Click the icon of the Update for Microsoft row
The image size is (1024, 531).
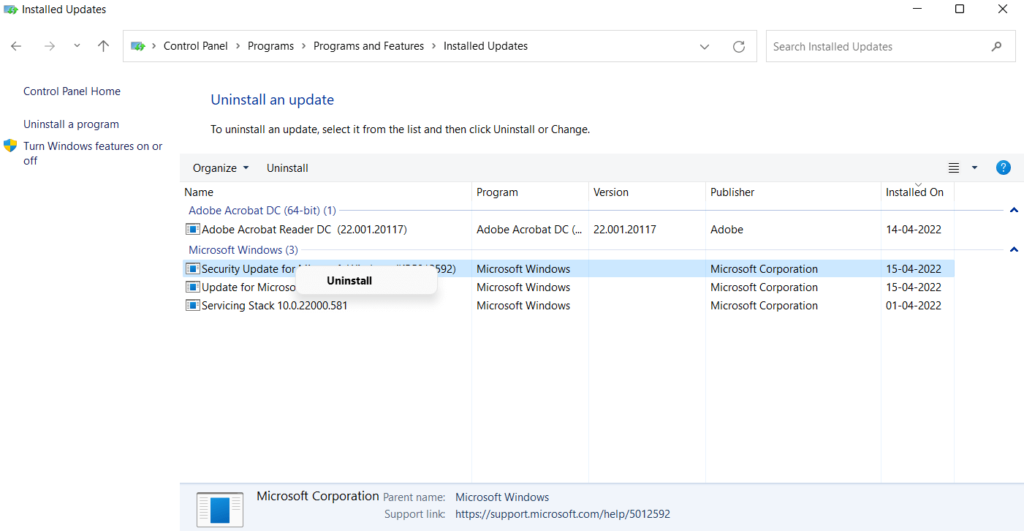tap(192, 287)
